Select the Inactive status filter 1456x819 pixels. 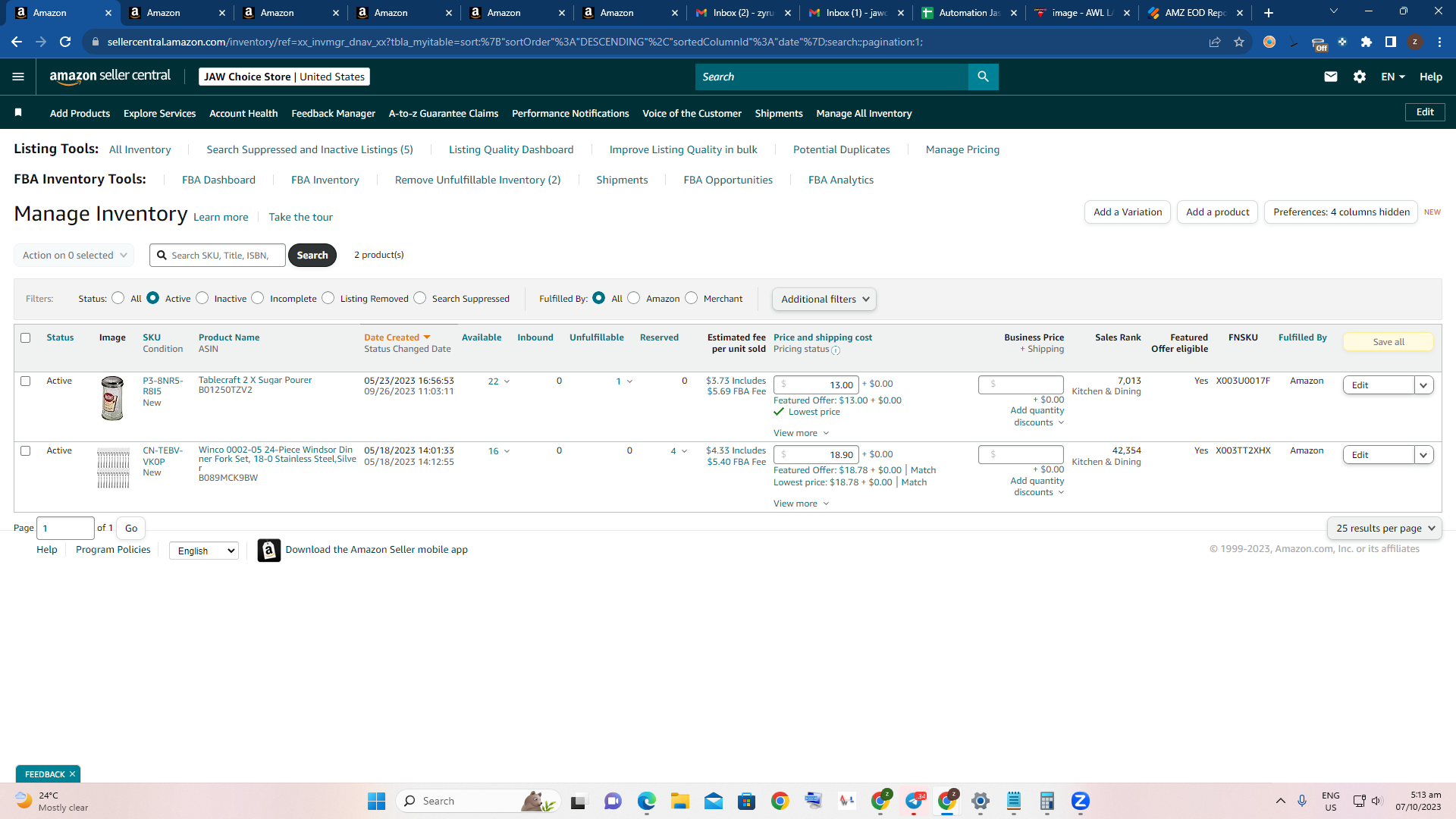pyautogui.click(x=202, y=298)
